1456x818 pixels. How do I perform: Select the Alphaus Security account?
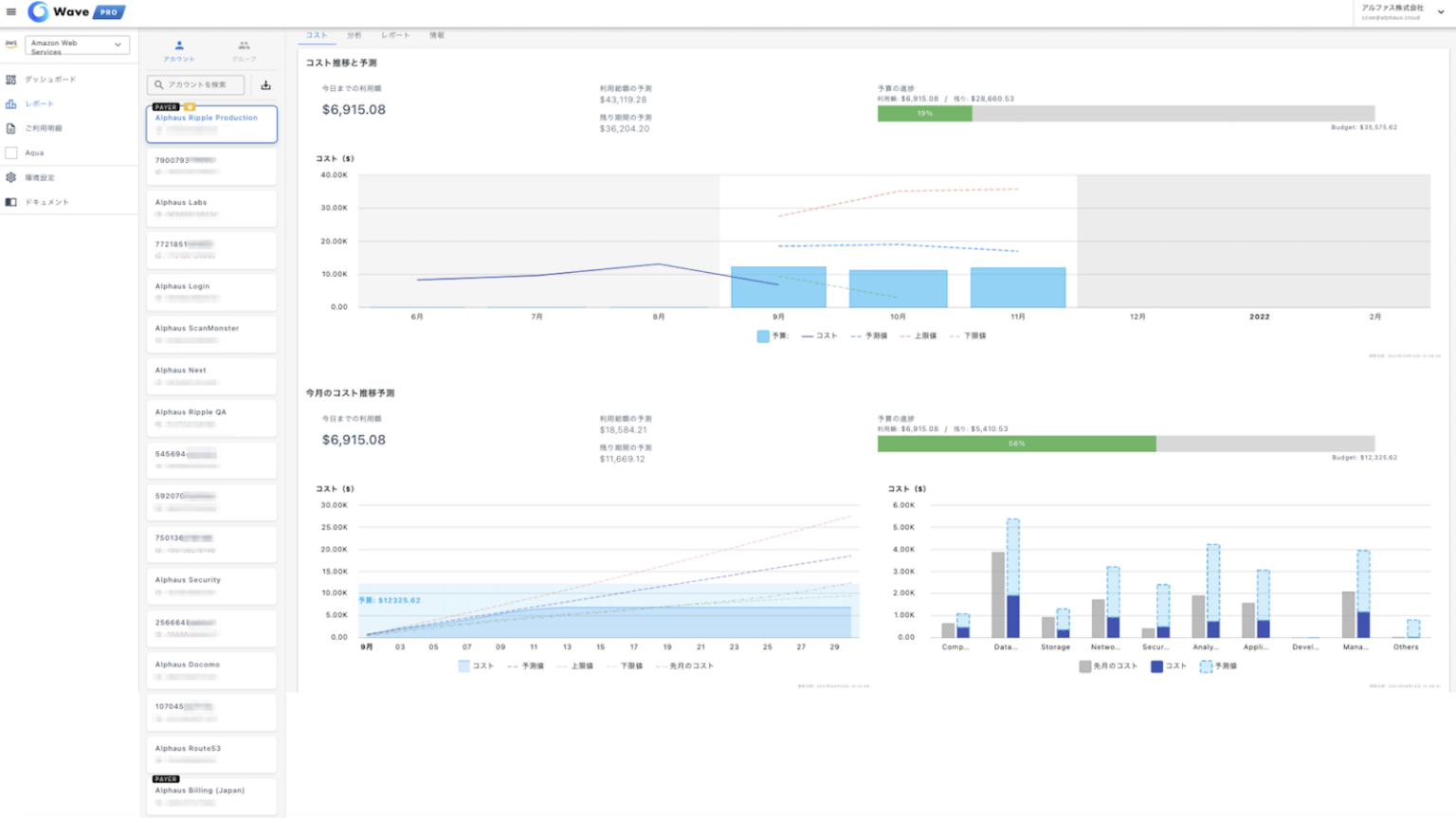click(x=211, y=585)
